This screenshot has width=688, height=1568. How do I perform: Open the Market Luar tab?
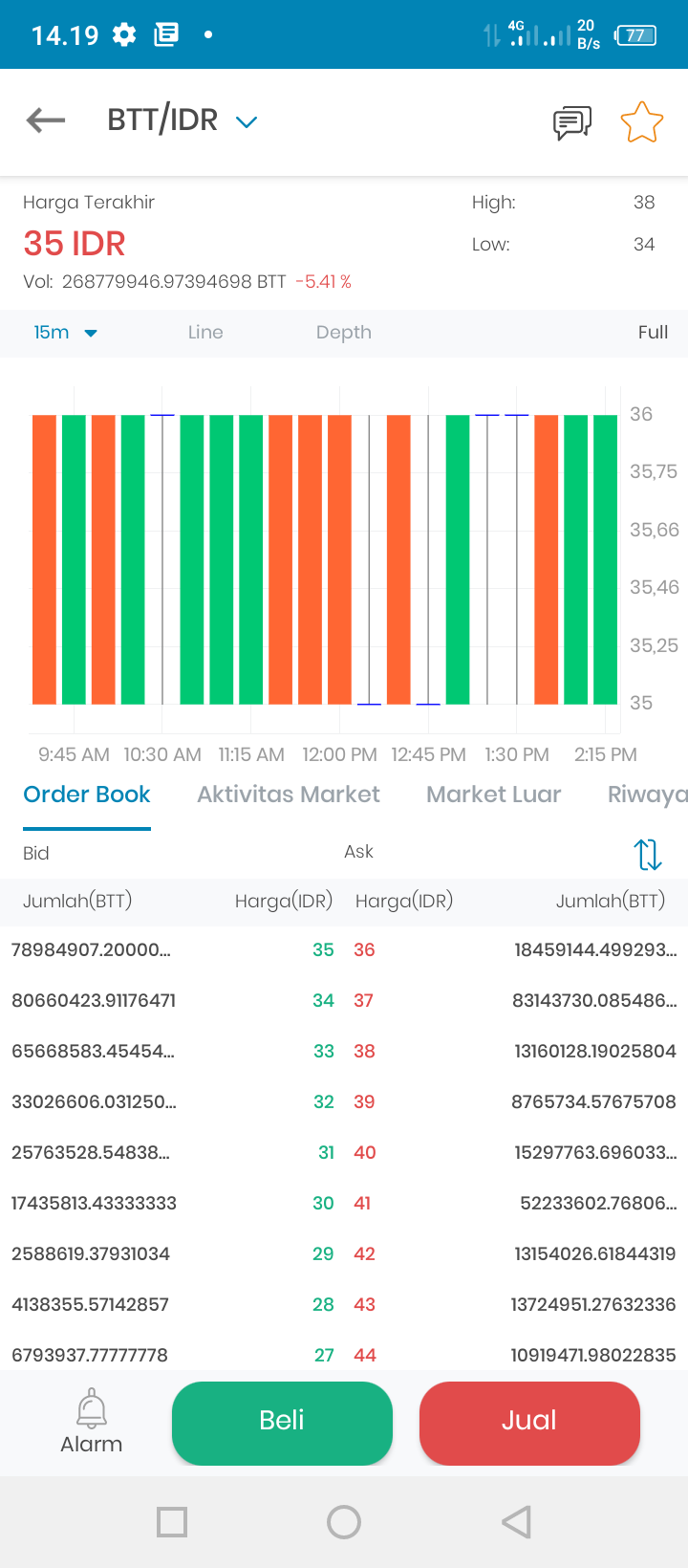click(x=494, y=795)
